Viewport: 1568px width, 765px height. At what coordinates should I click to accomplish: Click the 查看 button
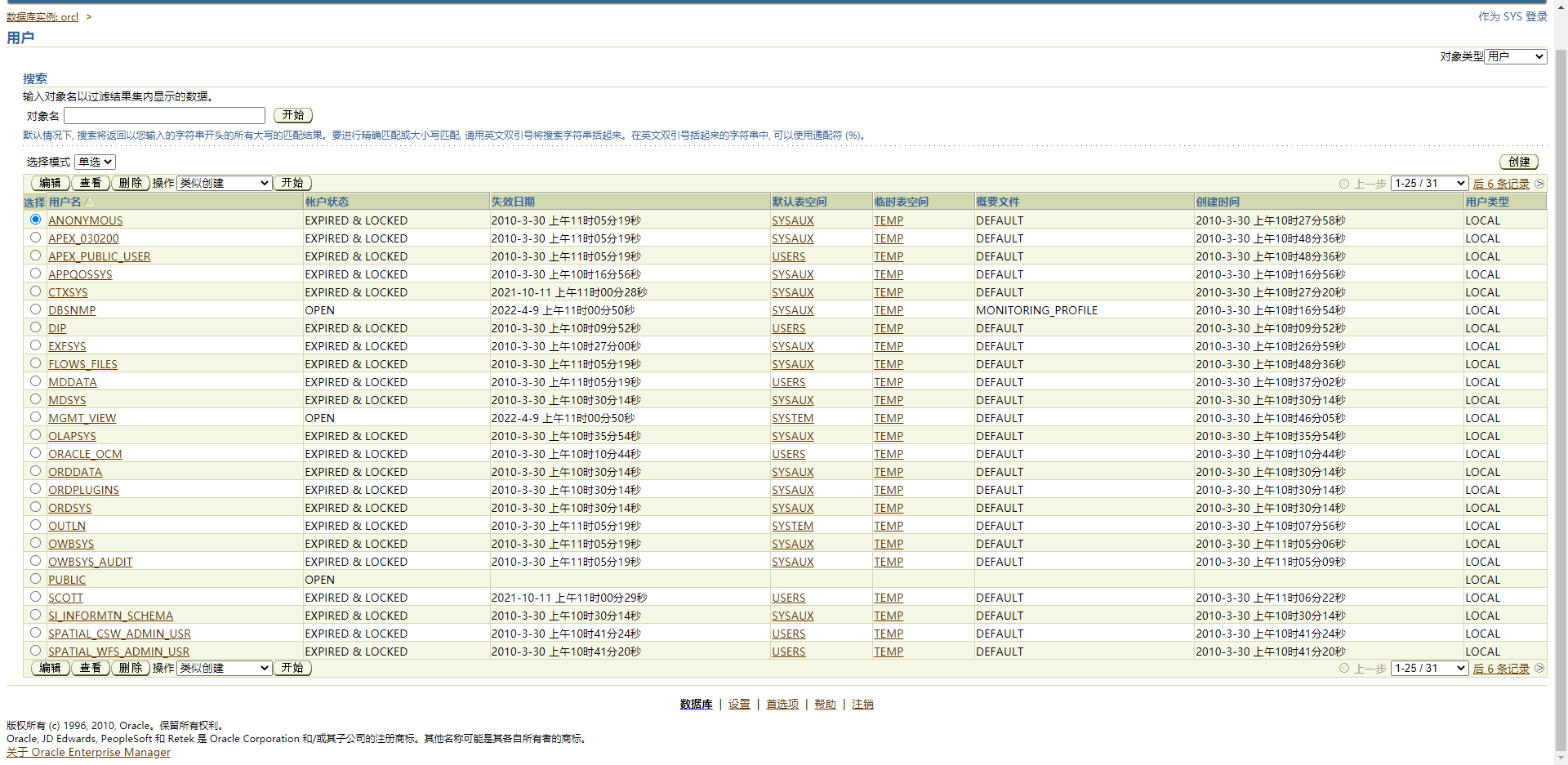click(90, 183)
